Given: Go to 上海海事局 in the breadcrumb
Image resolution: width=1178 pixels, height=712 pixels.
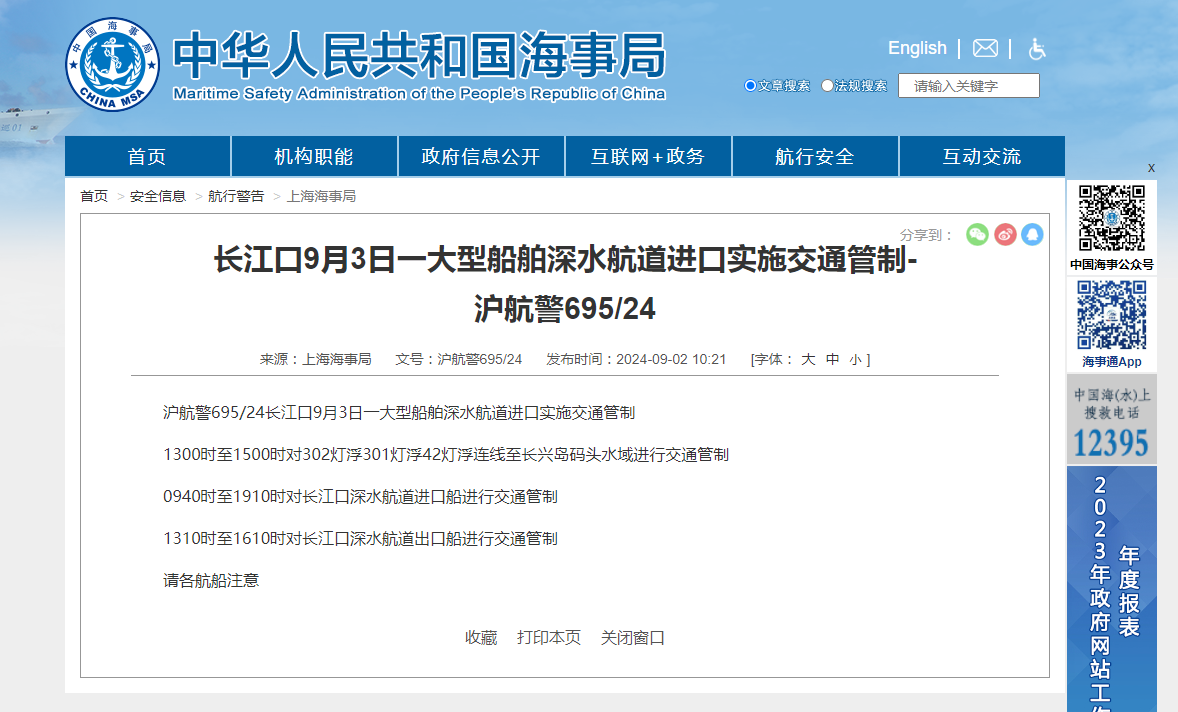Looking at the screenshot, I should coord(321,196).
